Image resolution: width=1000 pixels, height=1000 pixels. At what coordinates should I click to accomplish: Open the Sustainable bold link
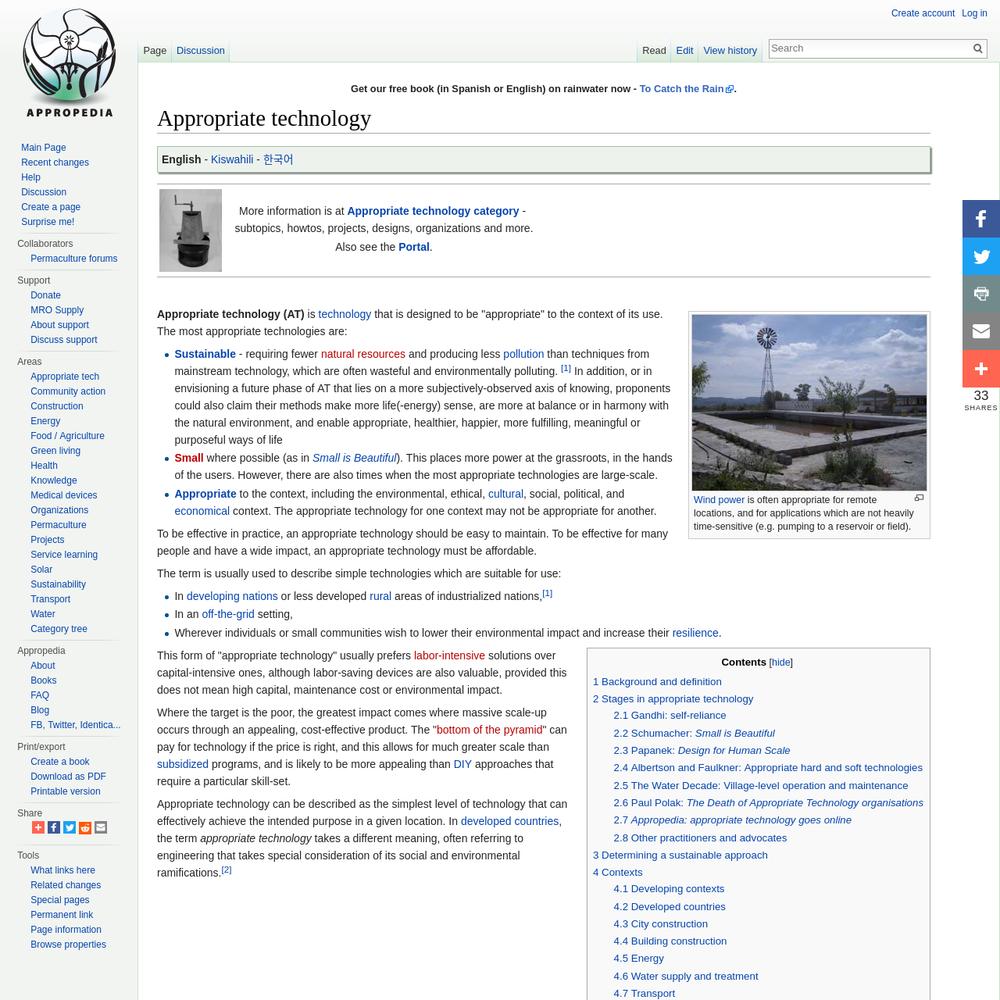click(205, 354)
